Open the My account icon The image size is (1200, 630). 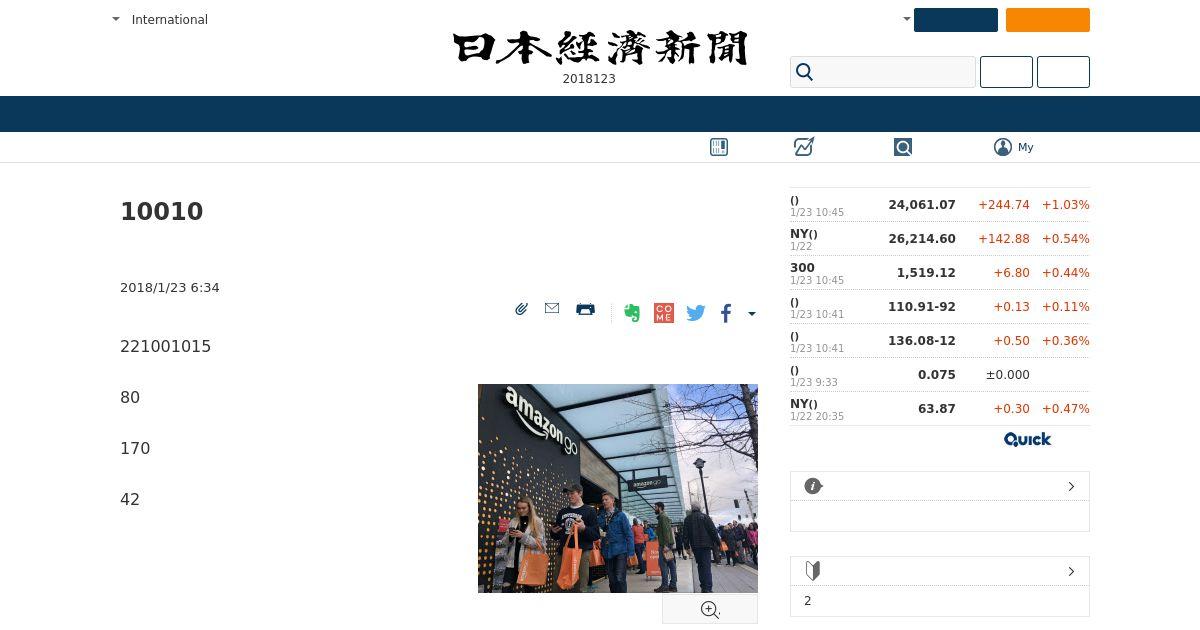1003,147
